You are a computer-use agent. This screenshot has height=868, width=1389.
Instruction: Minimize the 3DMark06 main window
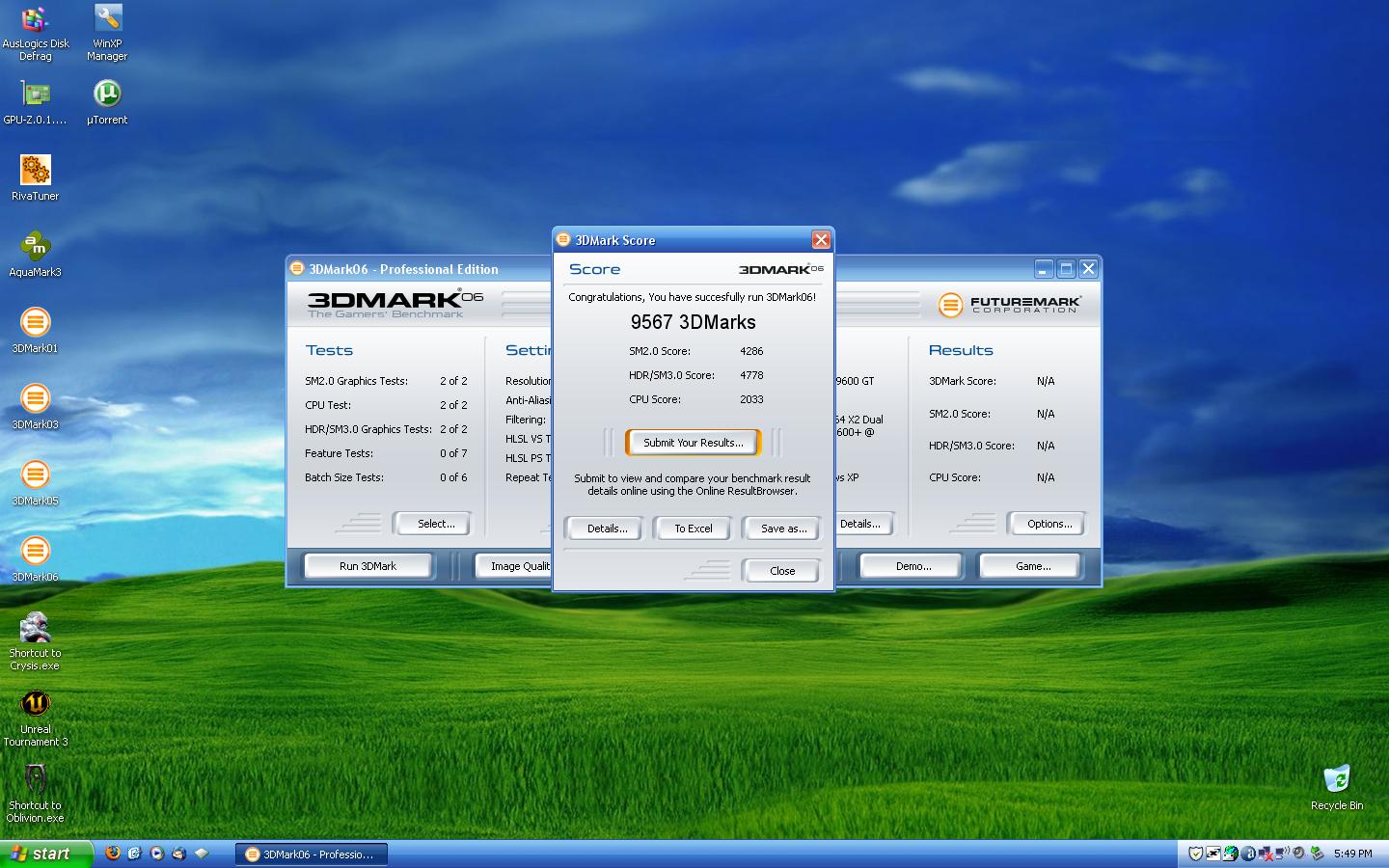(x=1044, y=269)
